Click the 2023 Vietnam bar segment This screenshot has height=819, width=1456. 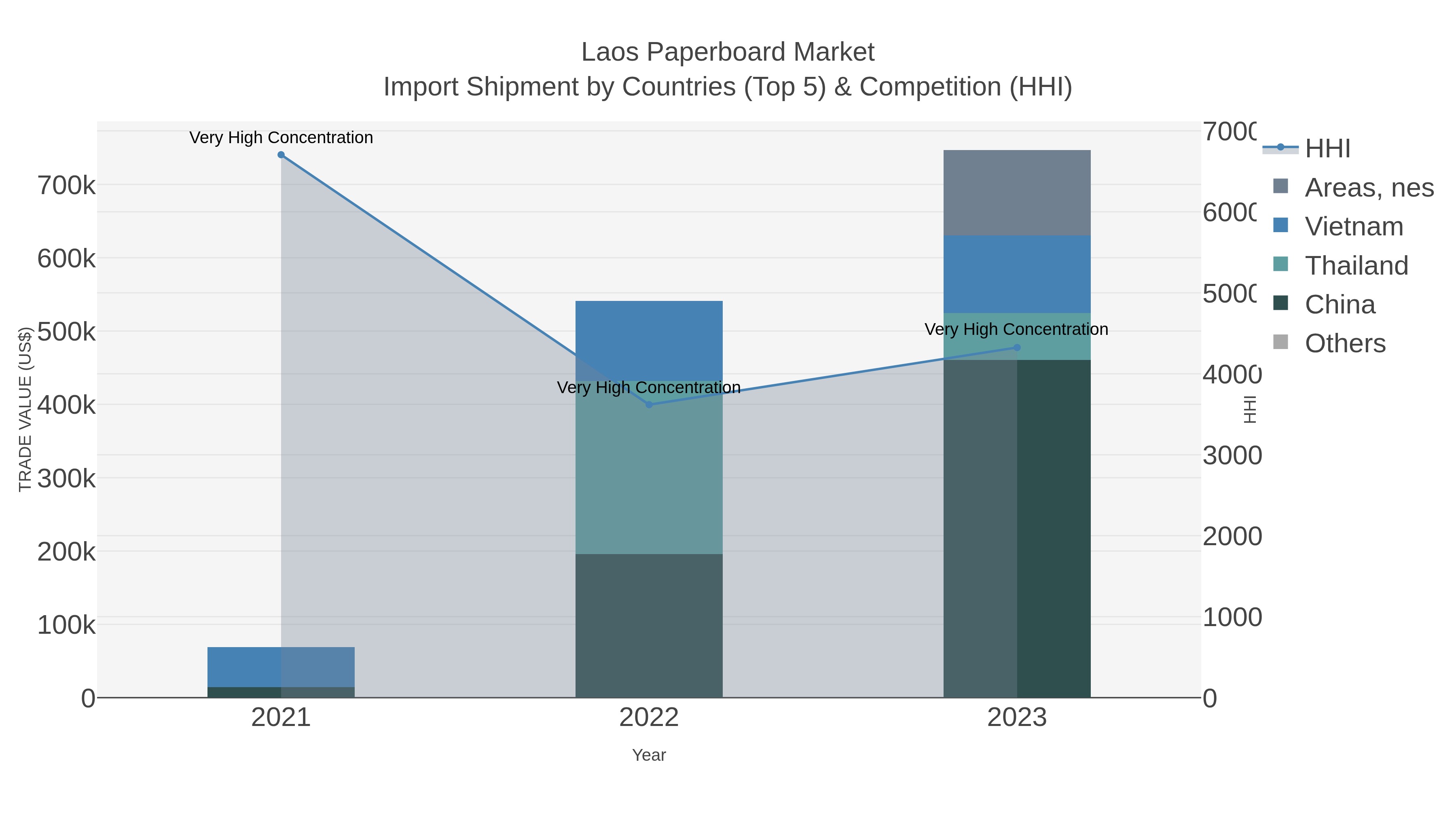(1017, 274)
